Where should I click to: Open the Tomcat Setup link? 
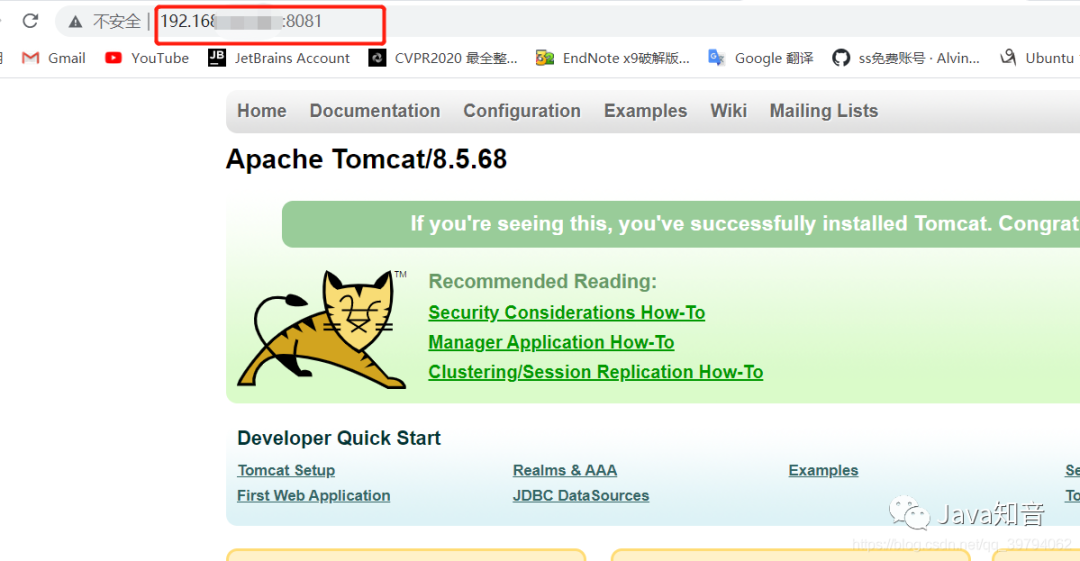[x=286, y=470]
